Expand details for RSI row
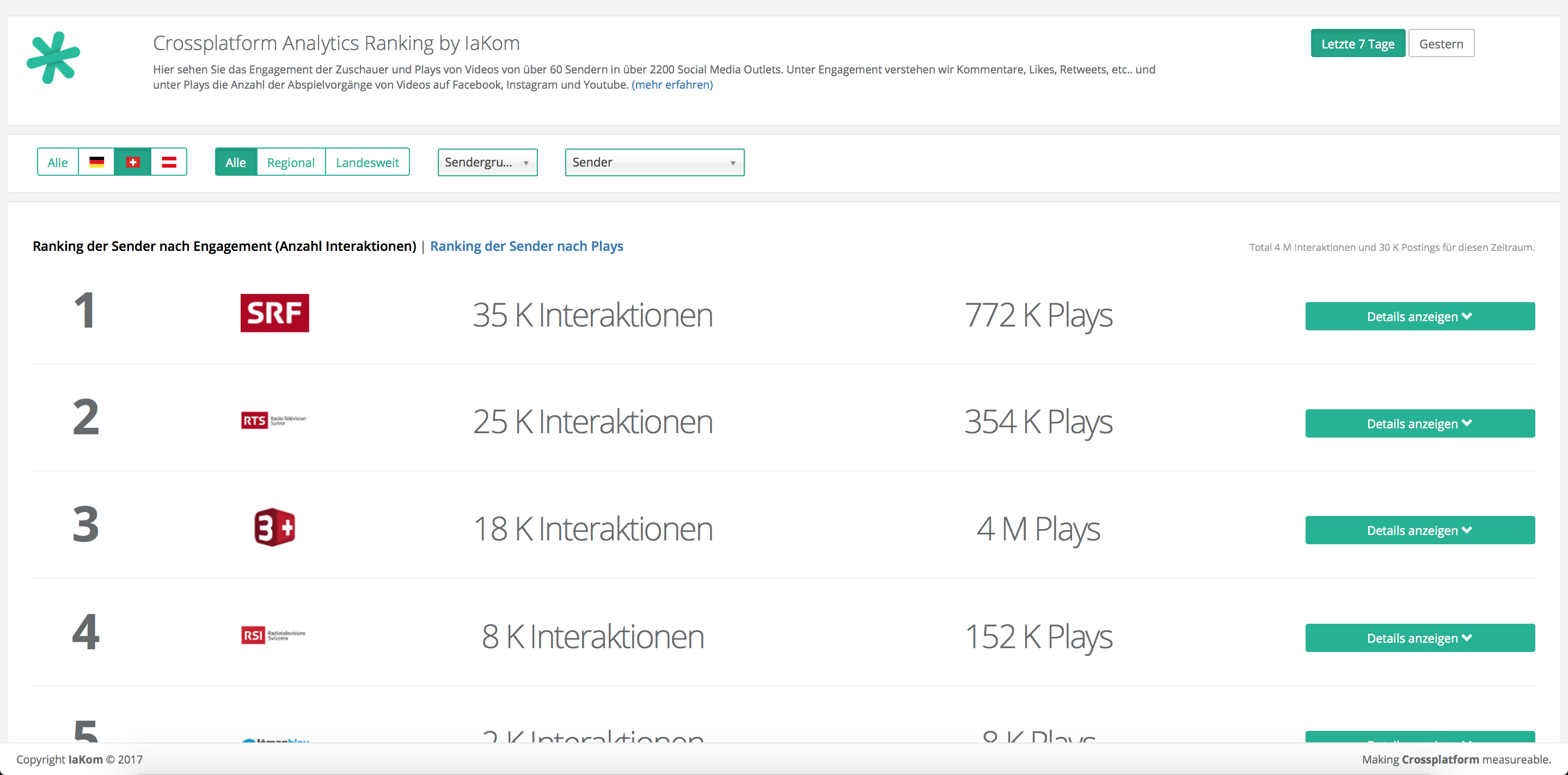 click(x=1420, y=638)
